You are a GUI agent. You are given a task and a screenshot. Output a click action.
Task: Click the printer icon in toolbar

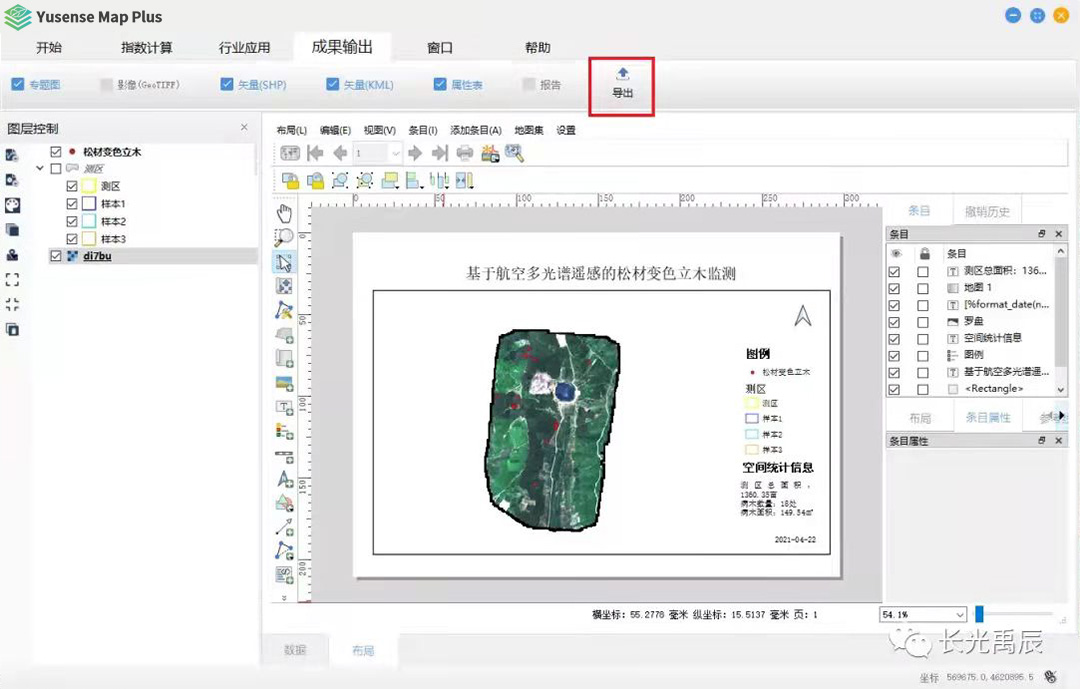tap(465, 153)
